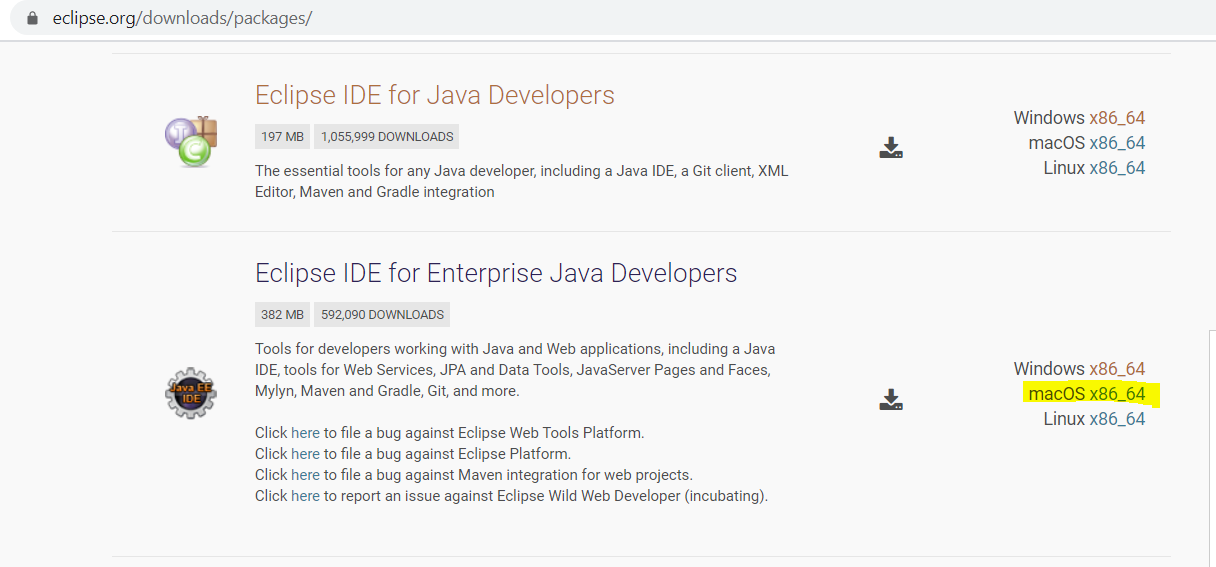Click the 197 MB size badge
The height and width of the screenshot is (567, 1216).
coord(282,136)
